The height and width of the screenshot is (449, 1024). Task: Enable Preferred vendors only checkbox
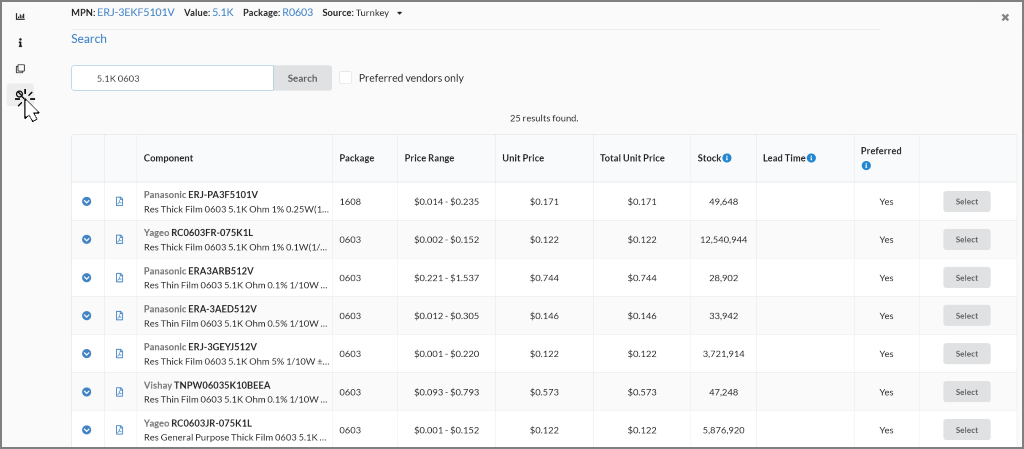click(346, 78)
